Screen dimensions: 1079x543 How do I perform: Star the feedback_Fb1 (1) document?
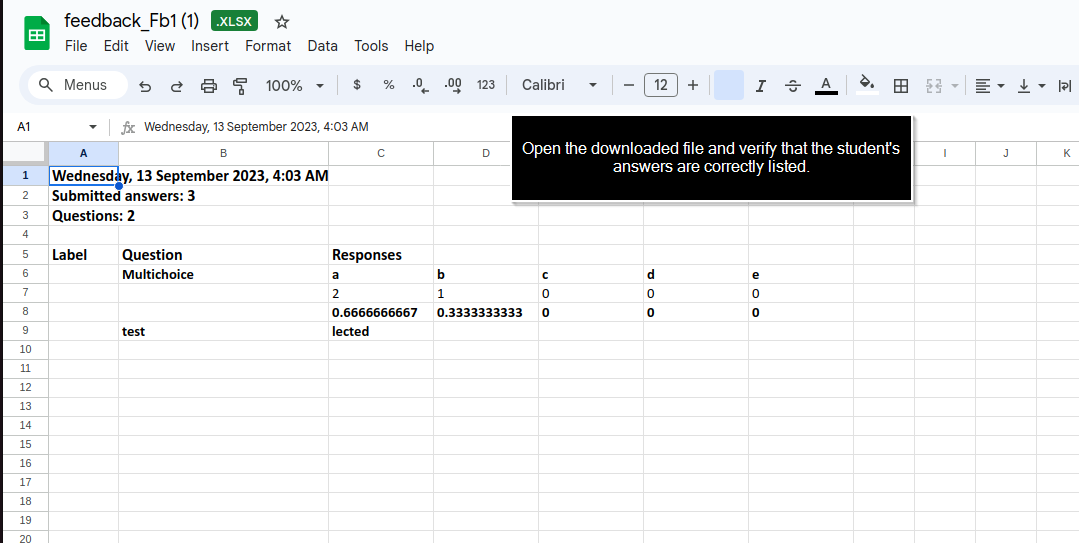point(281,22)
